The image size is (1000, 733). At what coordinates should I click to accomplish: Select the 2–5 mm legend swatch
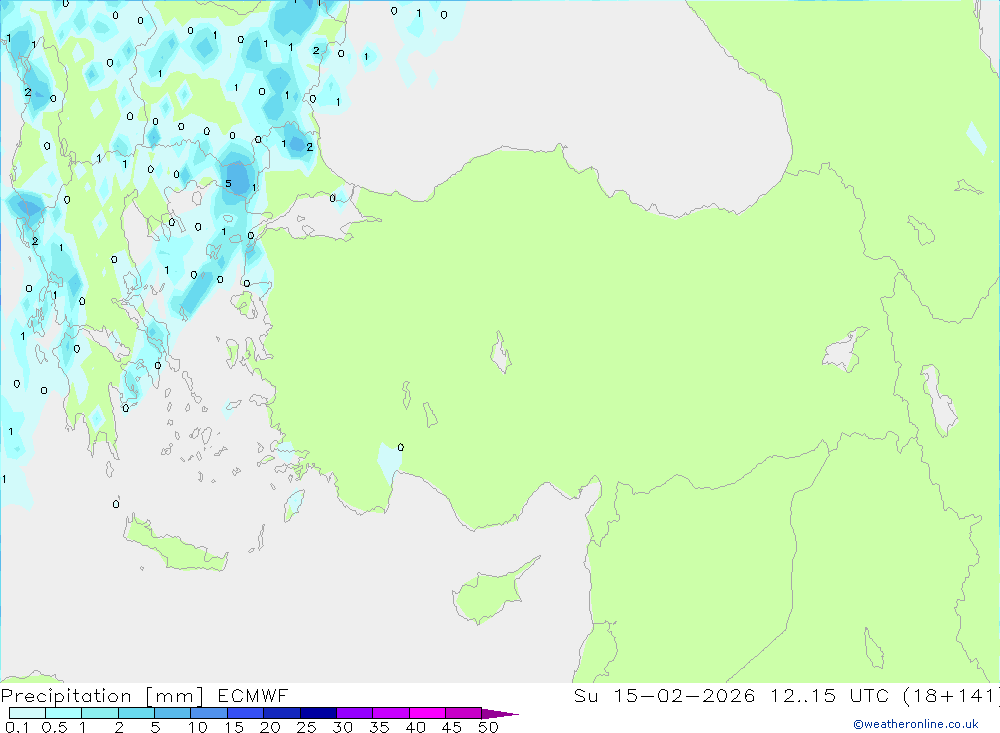point(136,713)
